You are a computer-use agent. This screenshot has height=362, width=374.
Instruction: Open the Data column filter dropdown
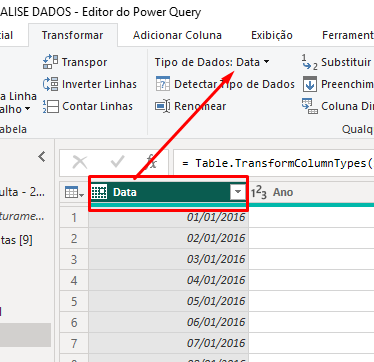238,192
